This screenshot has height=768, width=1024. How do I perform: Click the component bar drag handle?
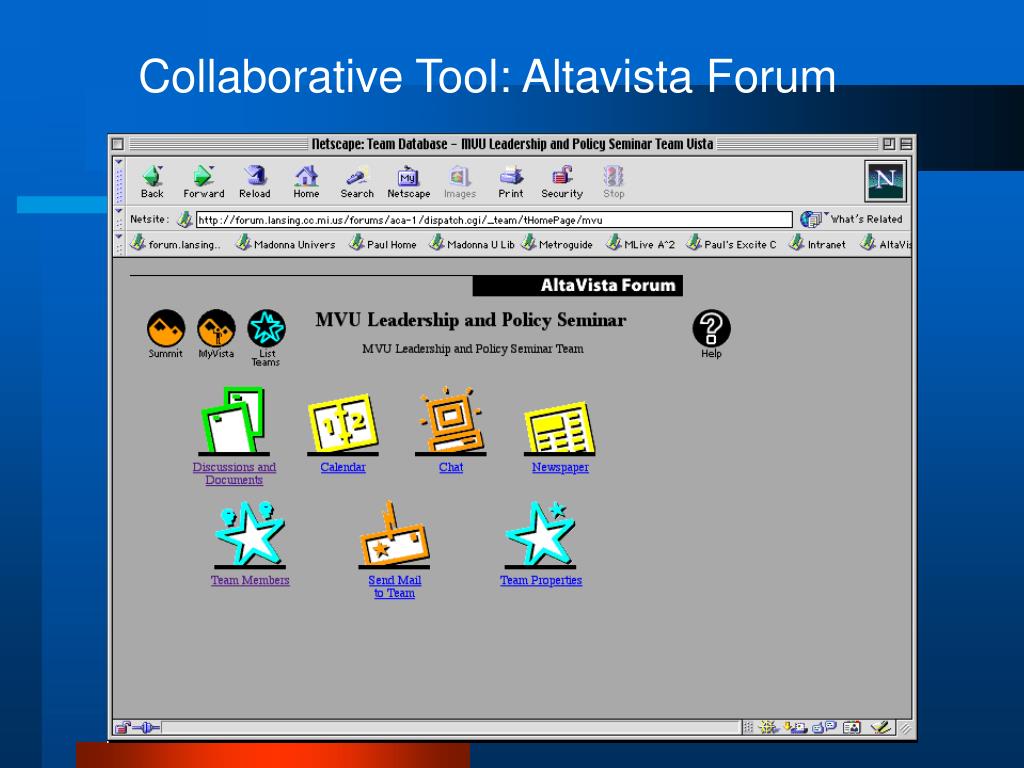[748, 728]
